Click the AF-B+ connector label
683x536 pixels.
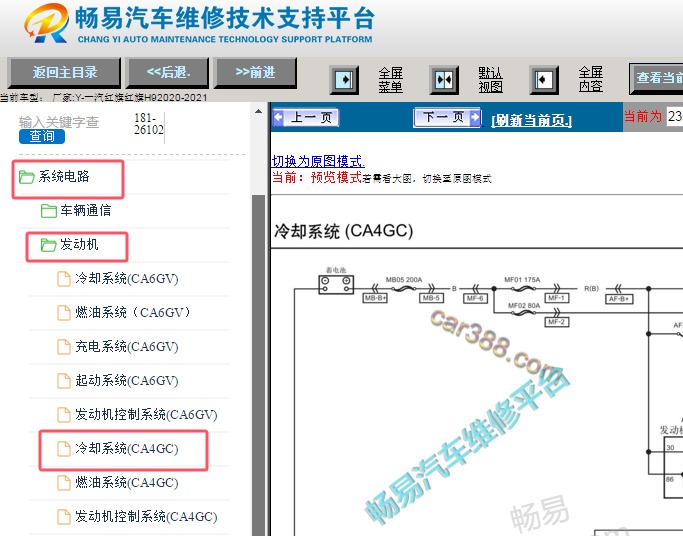coord(619,299)
